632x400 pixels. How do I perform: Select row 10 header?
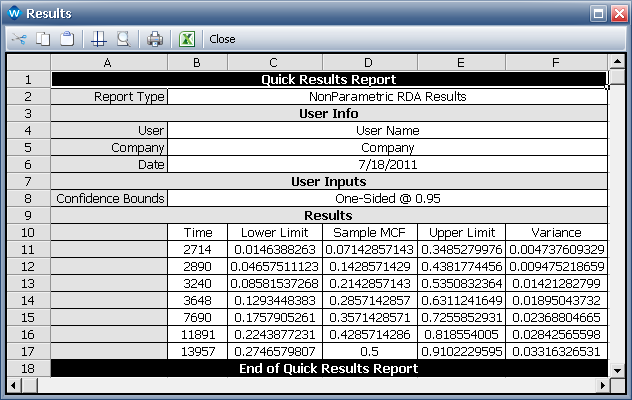pyautogui.click(x=28, y=232)
